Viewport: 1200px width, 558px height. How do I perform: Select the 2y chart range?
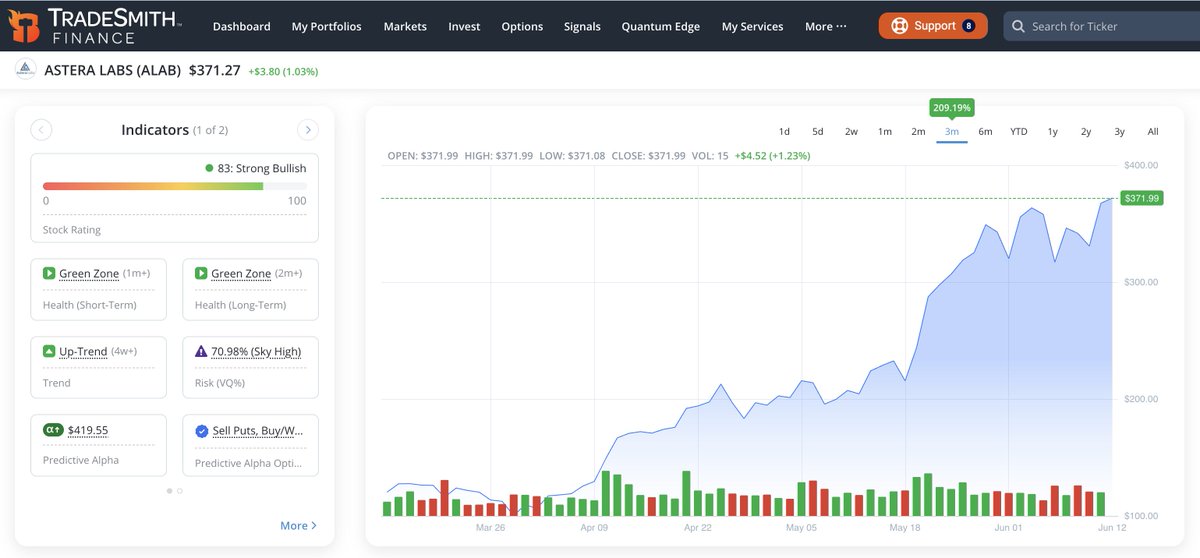click(x=1086, y=131)
